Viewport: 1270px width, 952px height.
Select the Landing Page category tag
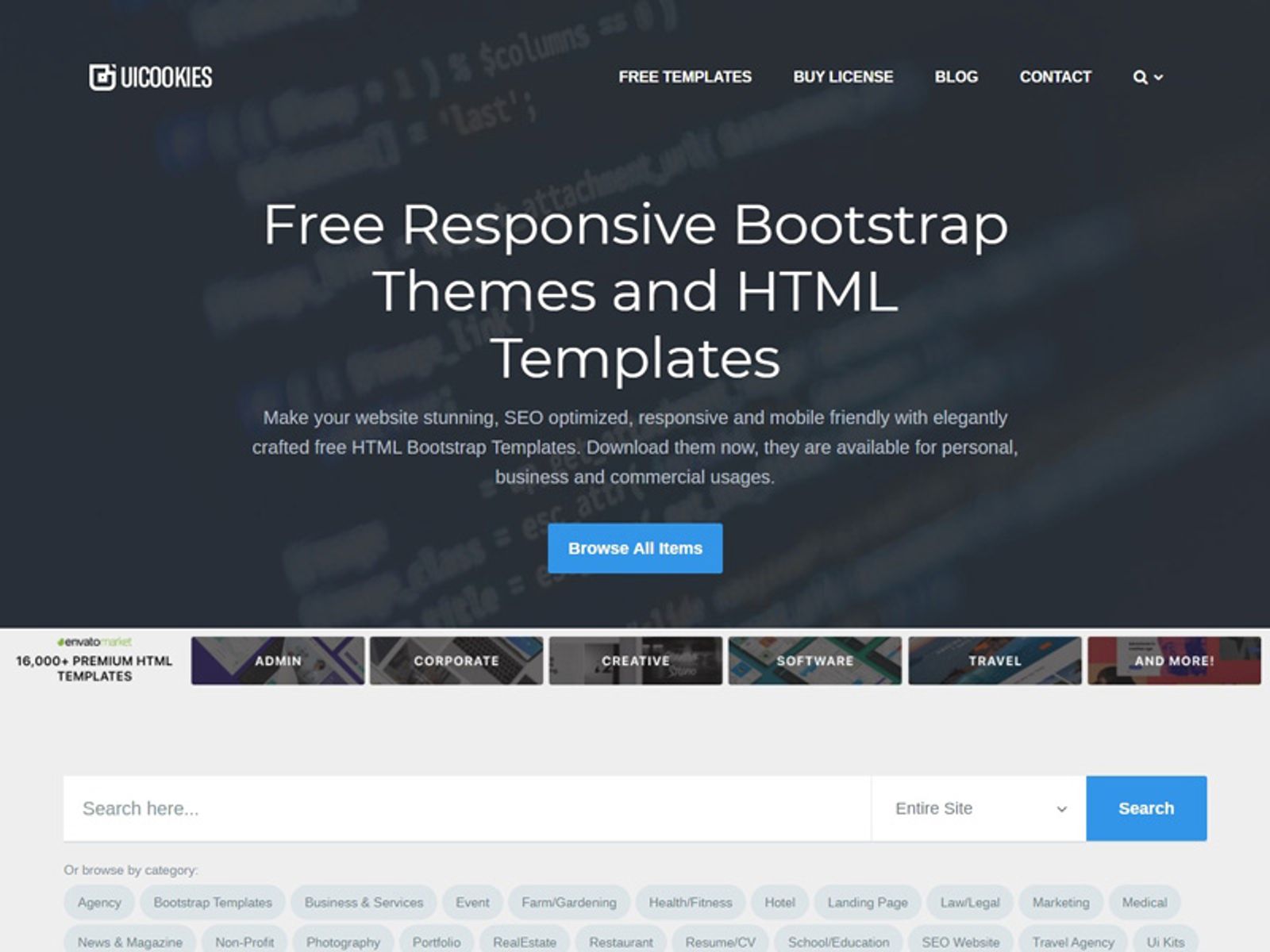pos(868,902)
